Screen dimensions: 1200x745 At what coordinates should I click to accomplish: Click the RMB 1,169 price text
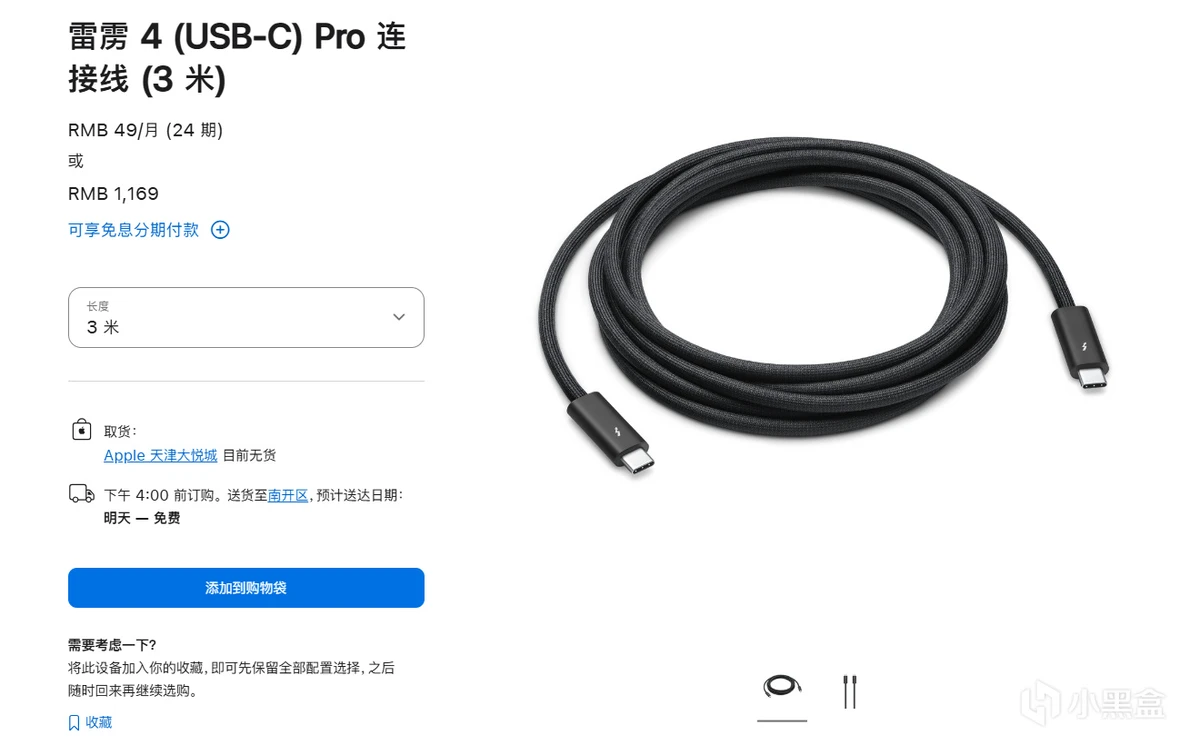click(x=113, y=194)
